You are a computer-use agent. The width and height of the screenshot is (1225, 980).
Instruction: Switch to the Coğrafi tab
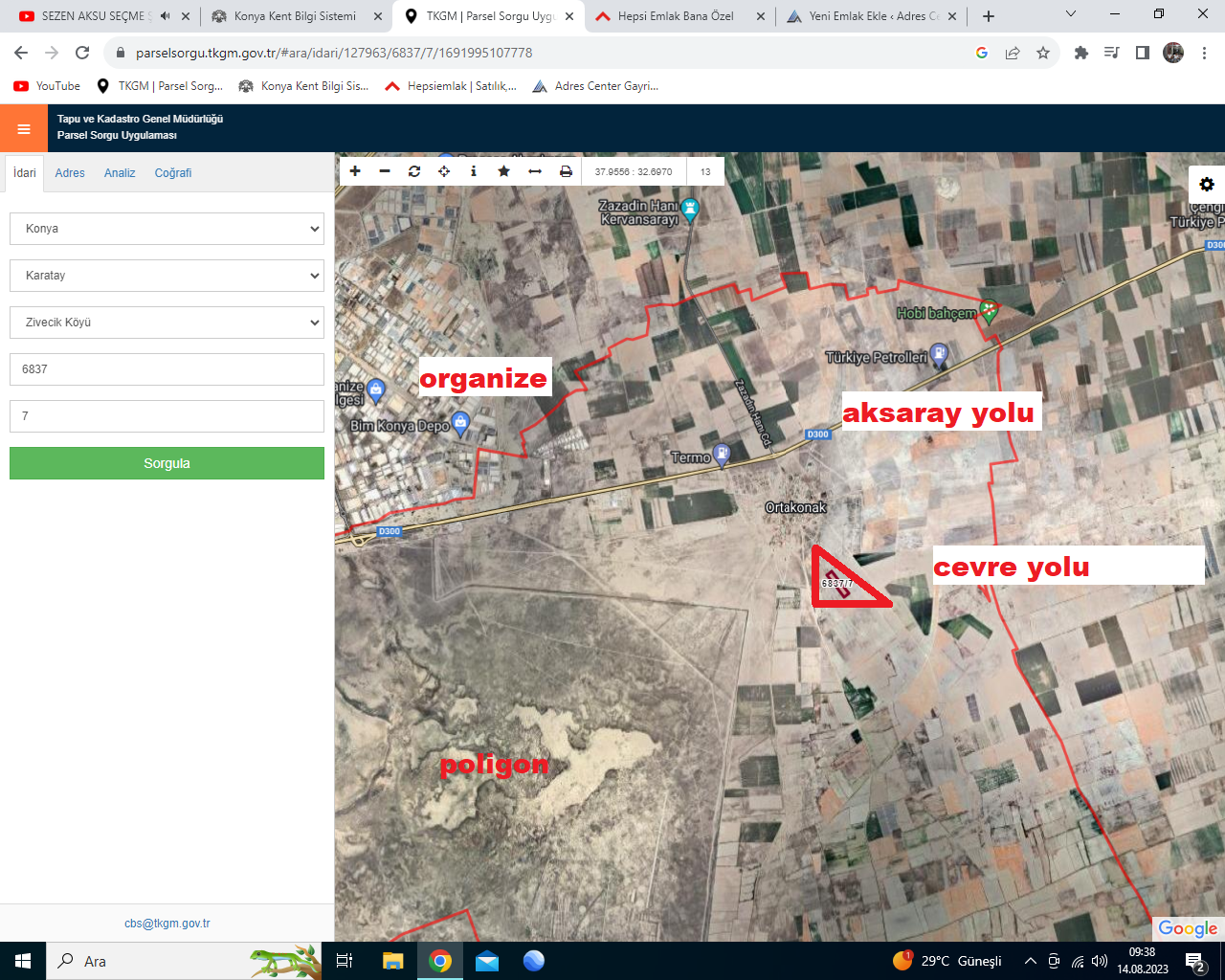point(173,173)
